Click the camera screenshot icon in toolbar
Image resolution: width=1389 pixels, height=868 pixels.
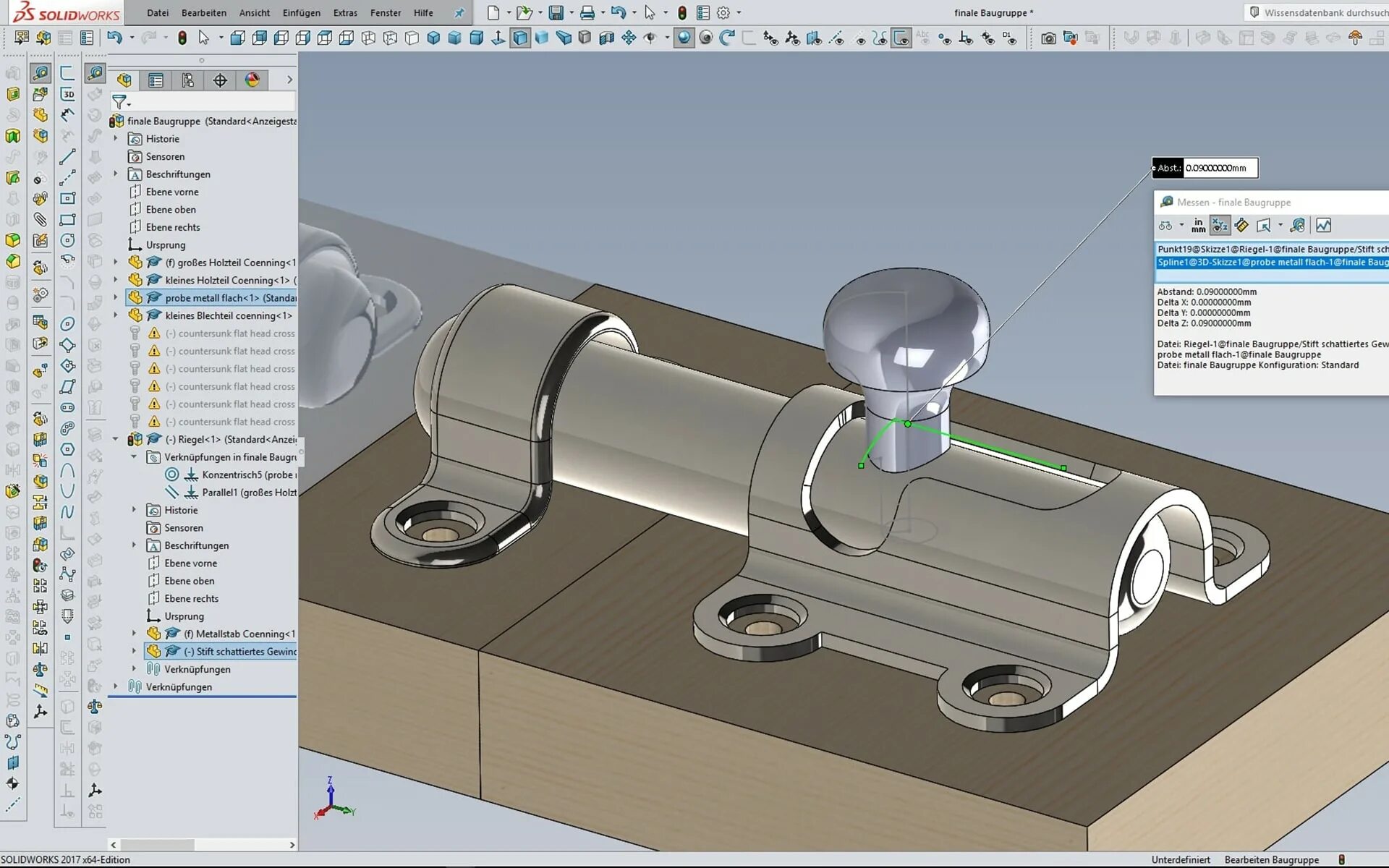[x=1048, y=38]
